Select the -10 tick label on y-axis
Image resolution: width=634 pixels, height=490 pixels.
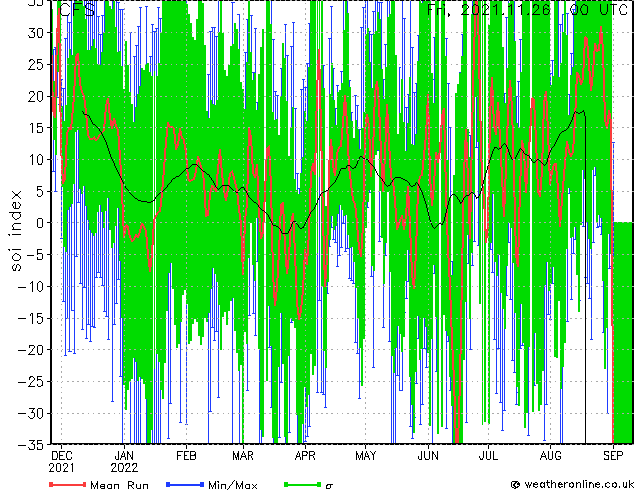[x=30, y=287]
